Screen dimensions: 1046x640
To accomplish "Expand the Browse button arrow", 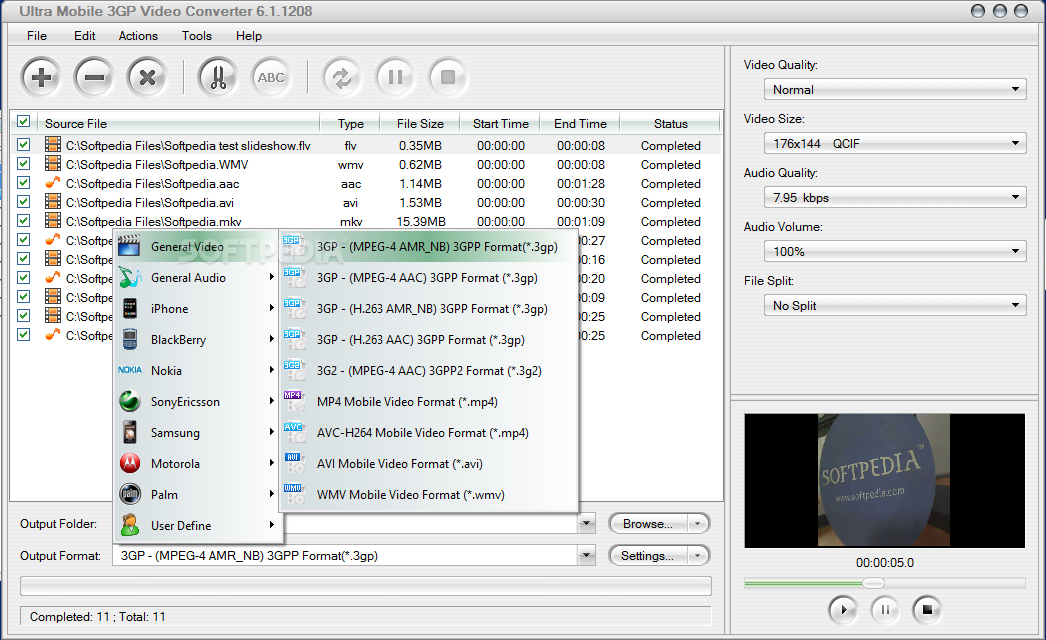I will (698, 524).
